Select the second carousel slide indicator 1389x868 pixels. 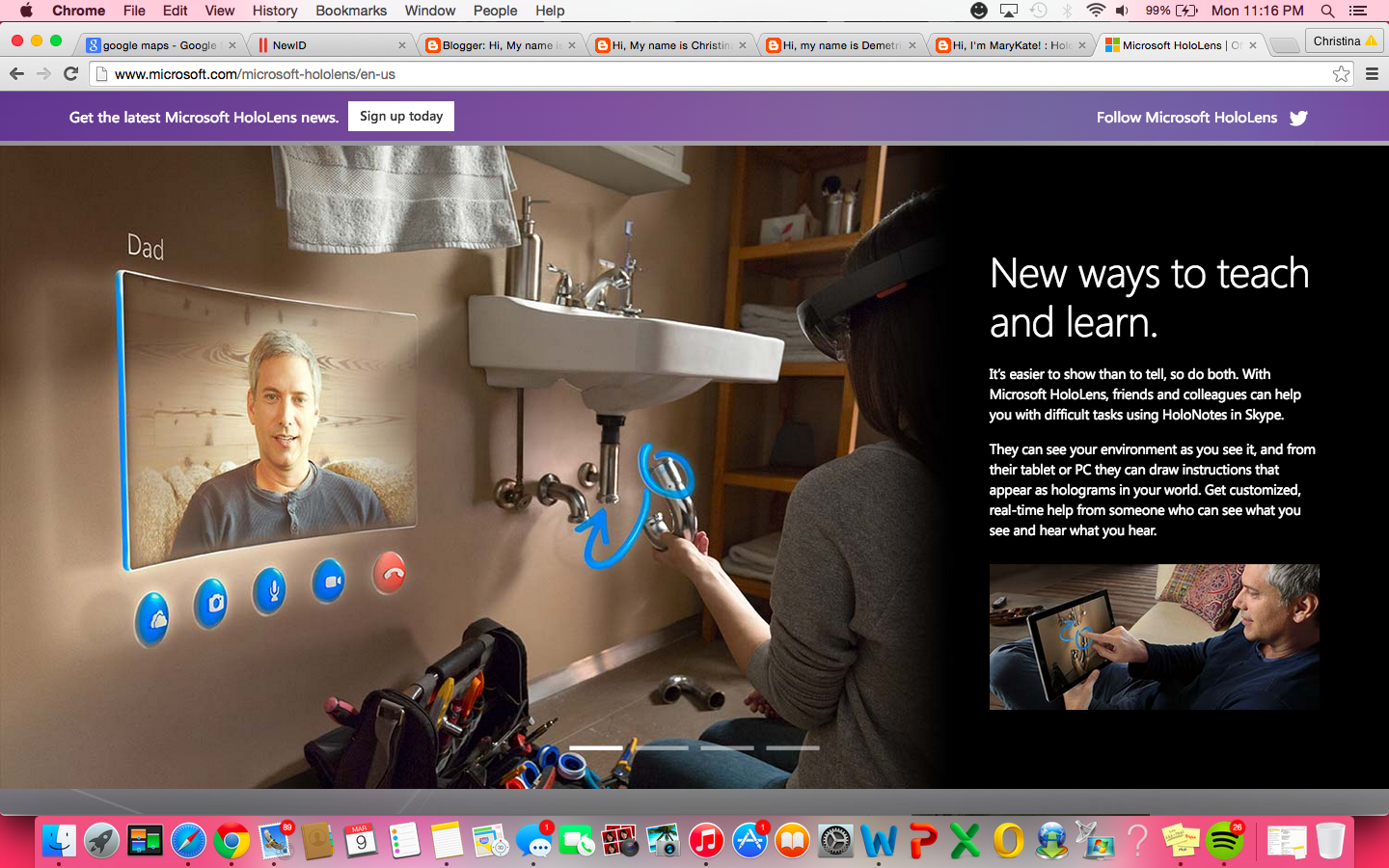(662, 747)
